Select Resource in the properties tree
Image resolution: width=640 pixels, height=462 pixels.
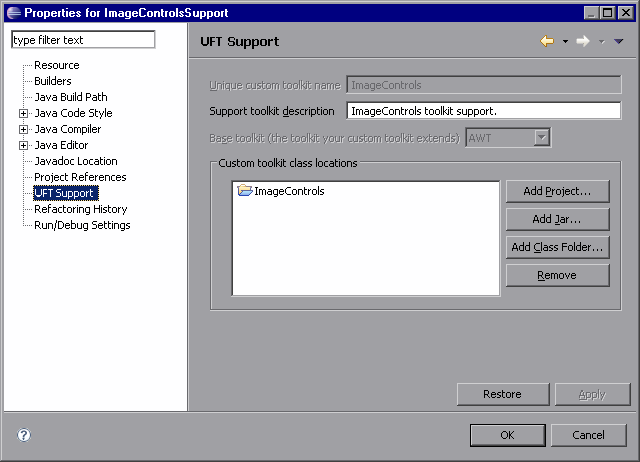[x=57, y=65]
